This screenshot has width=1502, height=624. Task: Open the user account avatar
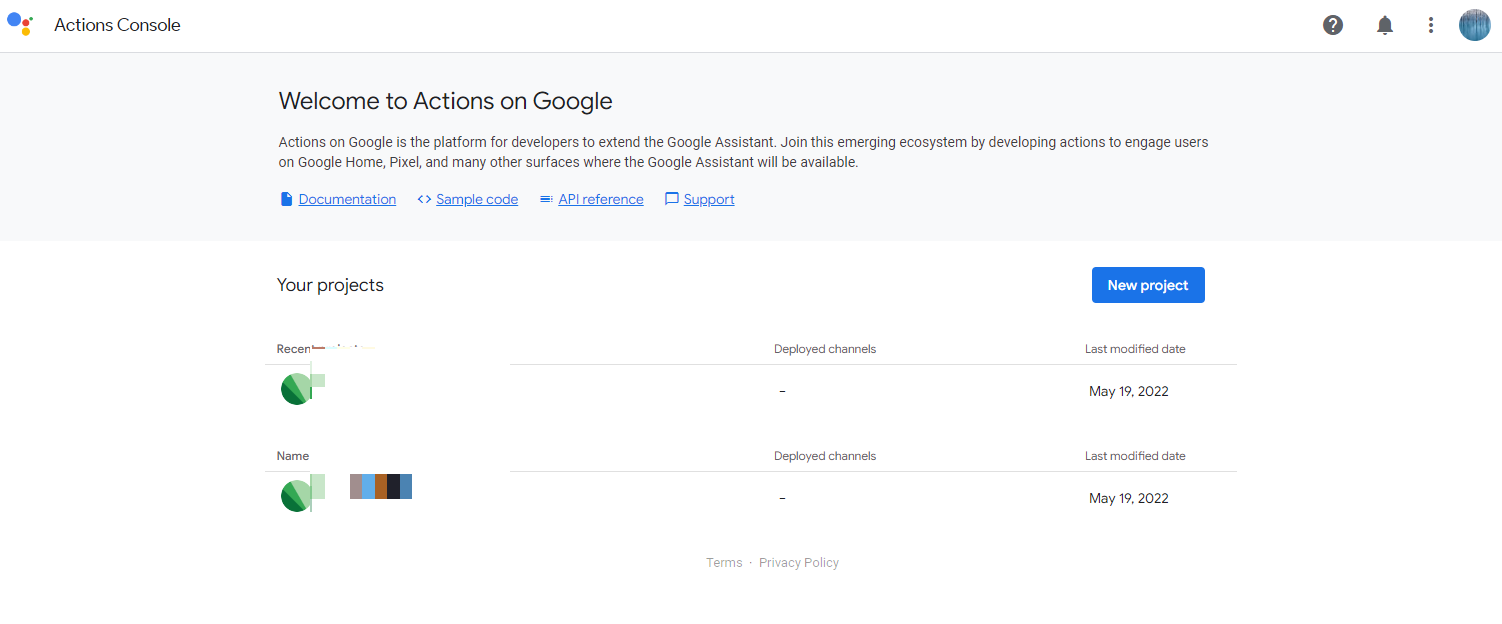1475,25
